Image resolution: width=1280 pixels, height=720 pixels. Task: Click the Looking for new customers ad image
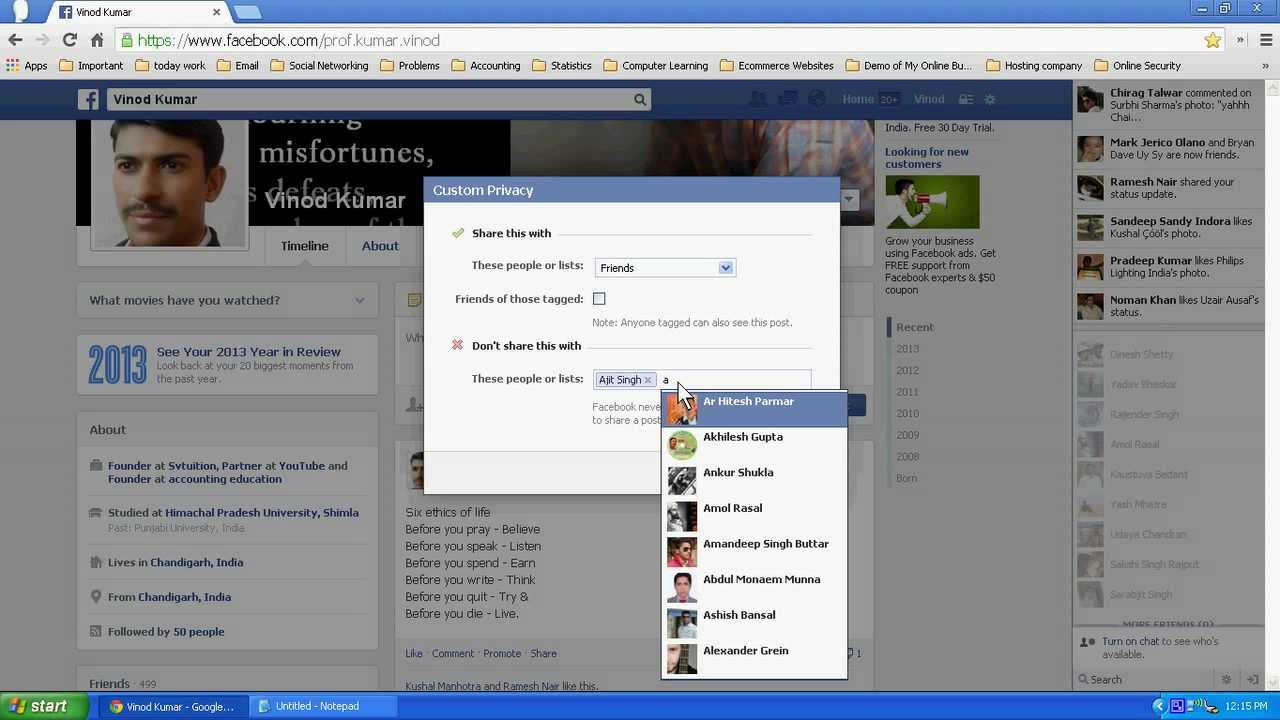point(932,202)
